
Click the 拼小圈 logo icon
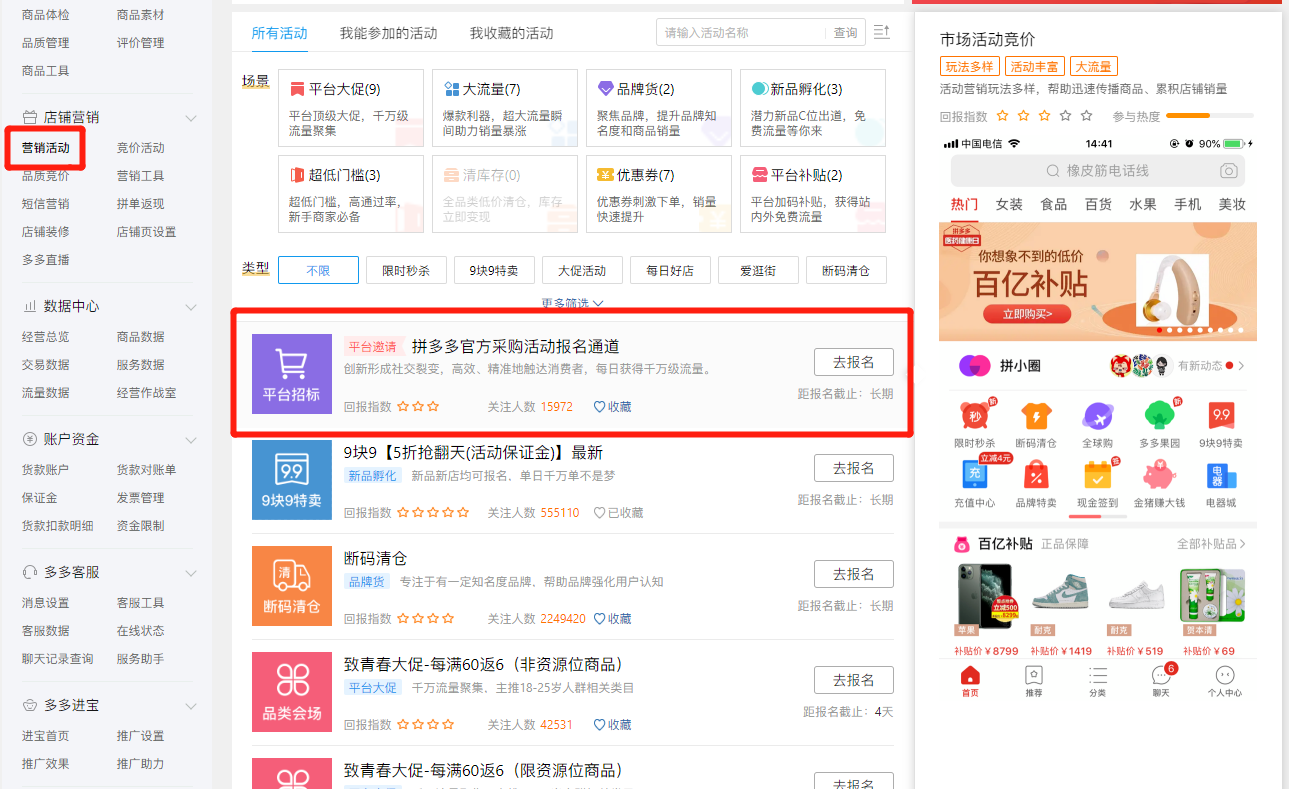pyautogui.click(x=974, y=366)
